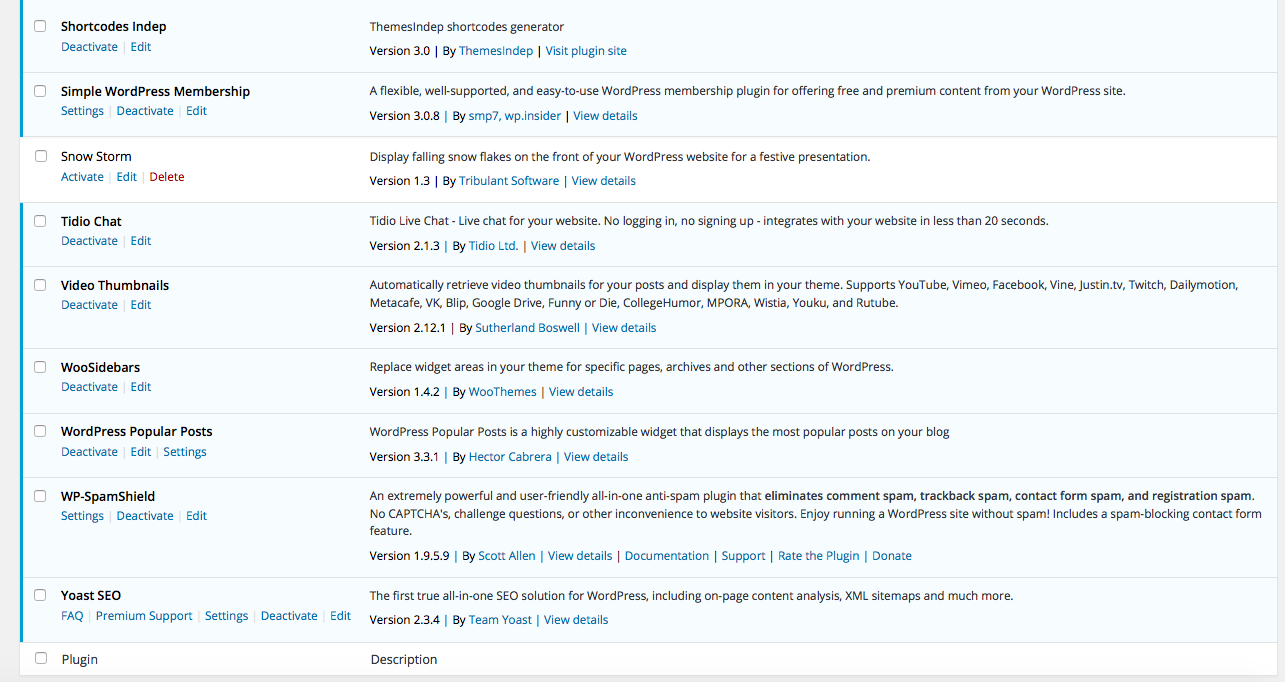Deactivate Simple WordPress Membership

145,111
